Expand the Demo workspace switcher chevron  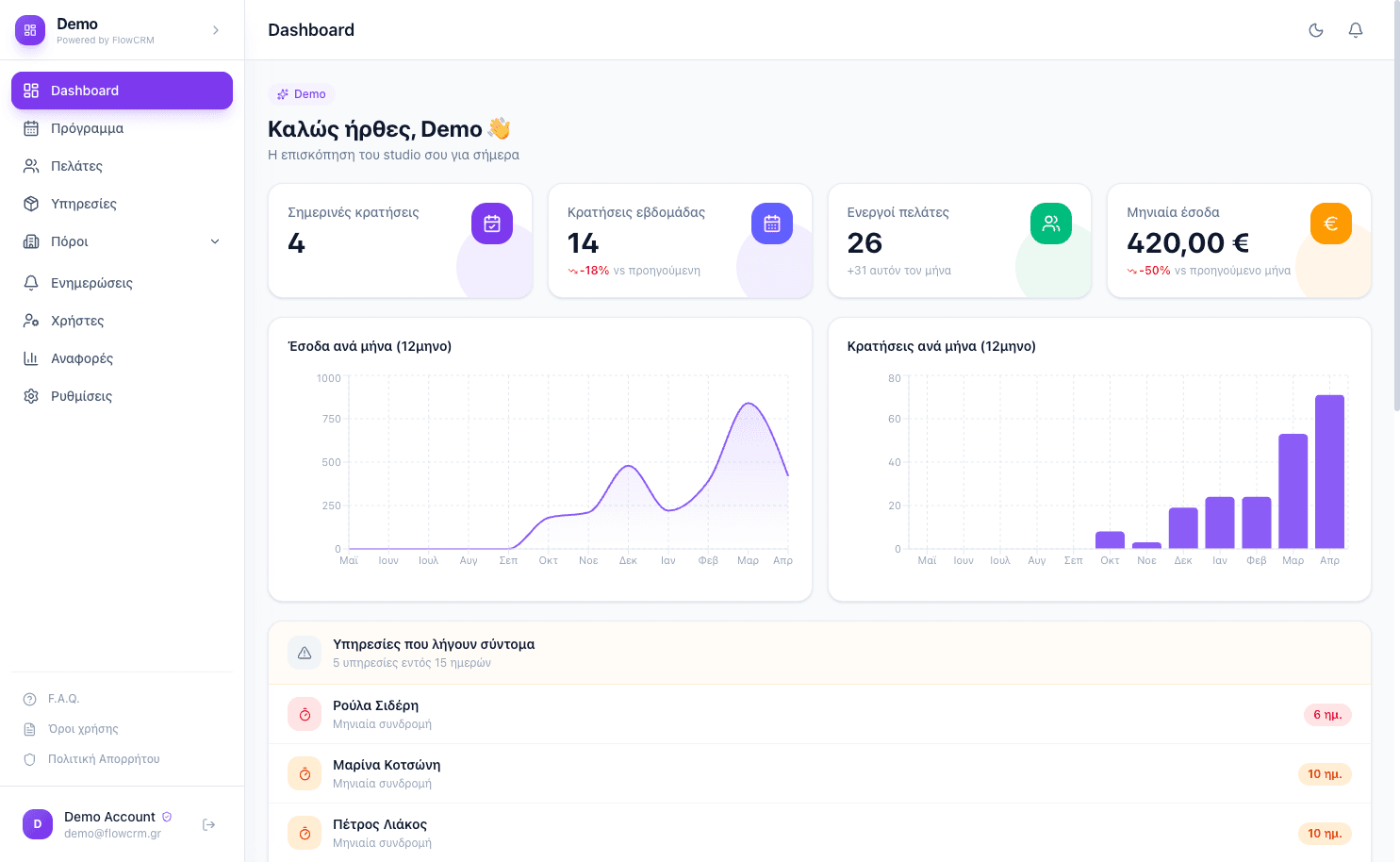click(x=216, y=30)
